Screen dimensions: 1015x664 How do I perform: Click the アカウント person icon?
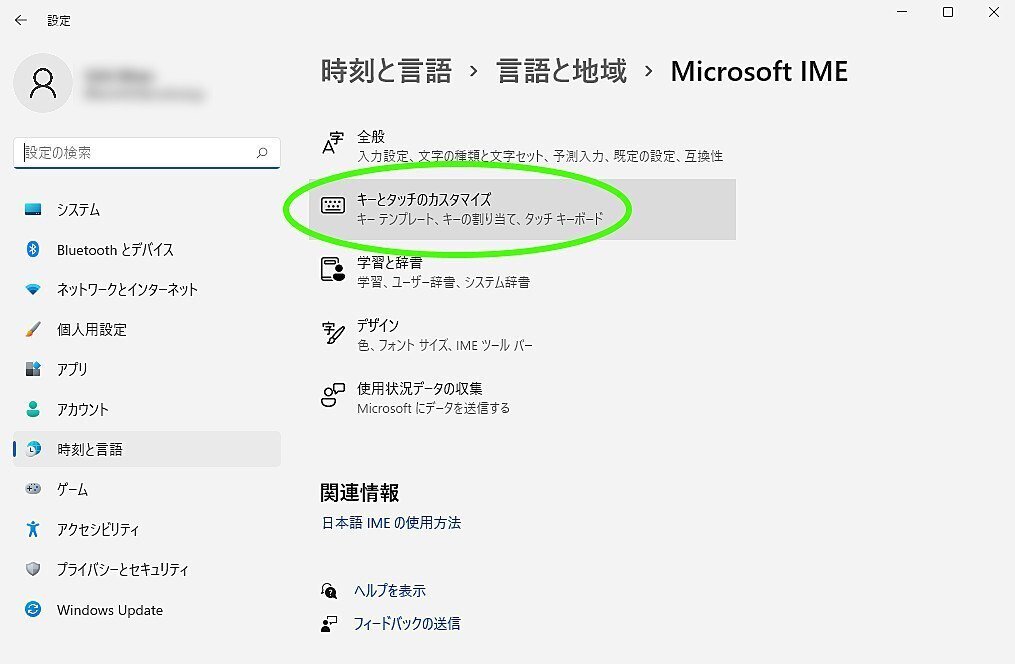(33, 409)
